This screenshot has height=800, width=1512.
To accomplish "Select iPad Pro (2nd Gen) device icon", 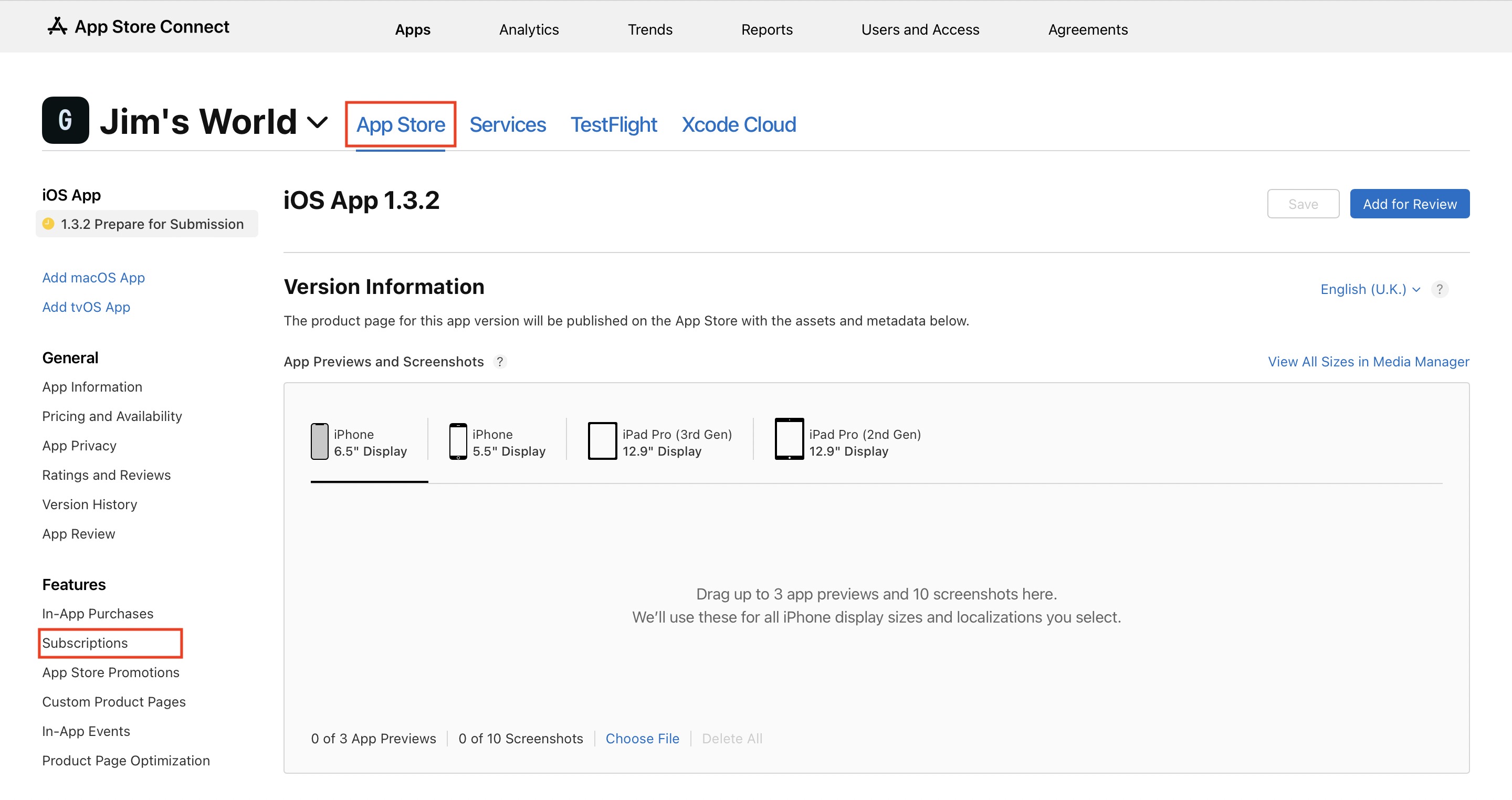I will coord(789,439).
